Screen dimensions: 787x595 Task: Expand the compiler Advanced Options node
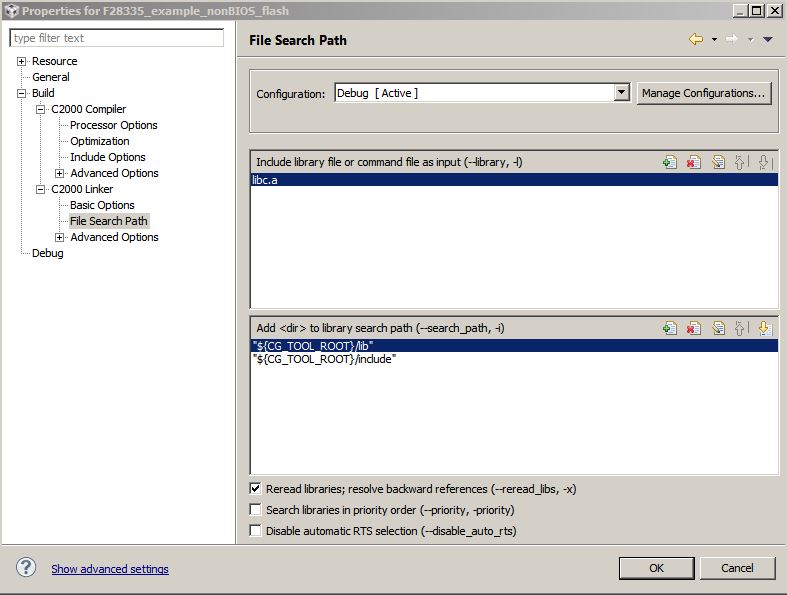[59, 173]
